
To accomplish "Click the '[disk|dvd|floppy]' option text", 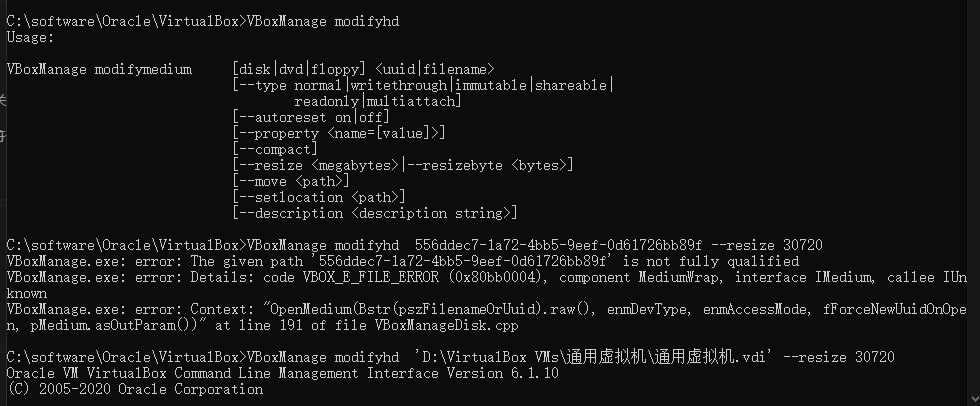I will coord(299,69).
